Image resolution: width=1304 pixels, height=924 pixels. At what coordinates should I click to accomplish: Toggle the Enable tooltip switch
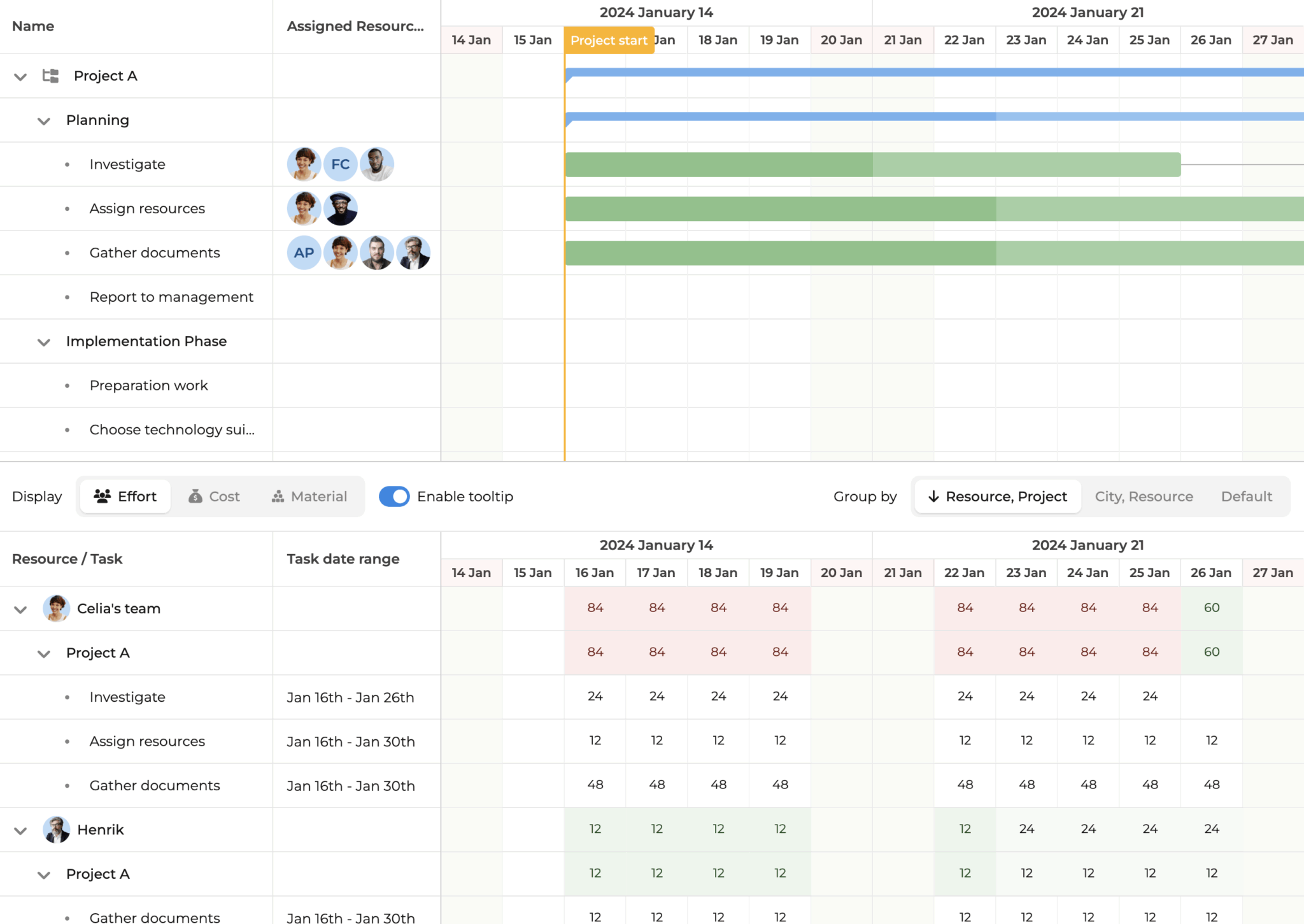[x=394, y=496]
